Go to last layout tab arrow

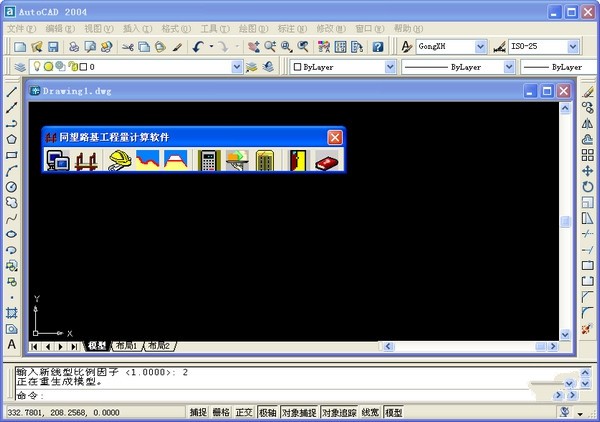tap(74, 347)
